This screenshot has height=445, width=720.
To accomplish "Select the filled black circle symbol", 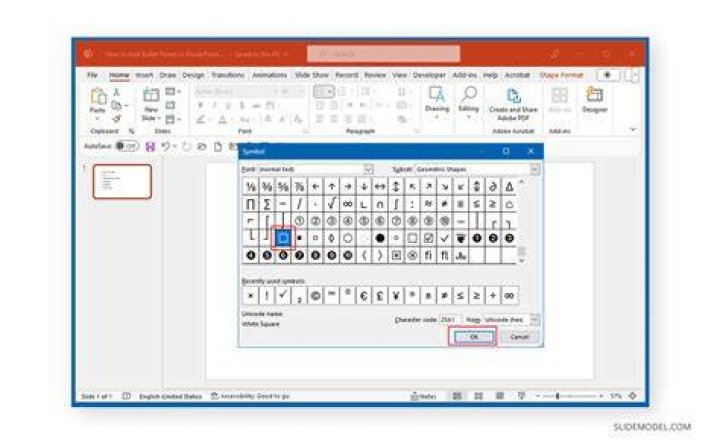I will click(380, 238).
